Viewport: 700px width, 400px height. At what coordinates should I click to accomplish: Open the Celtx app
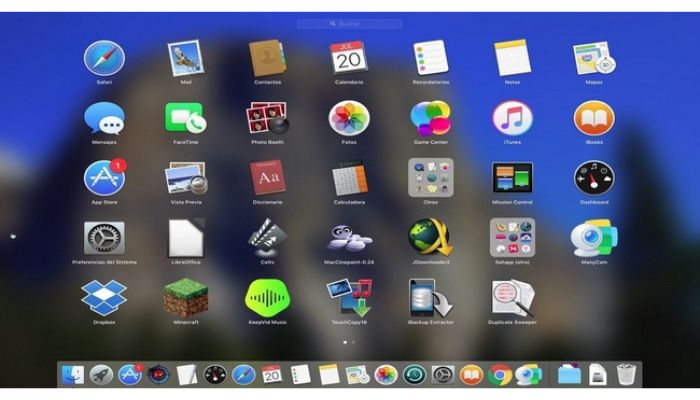pos(267,238)
